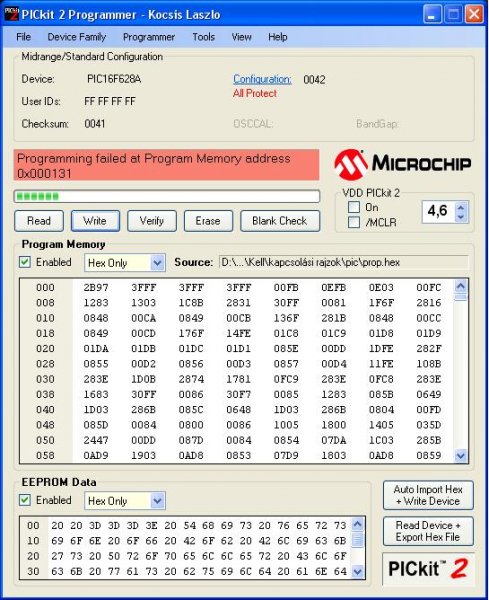Click the Microchip logo

[x=403, y=164]
